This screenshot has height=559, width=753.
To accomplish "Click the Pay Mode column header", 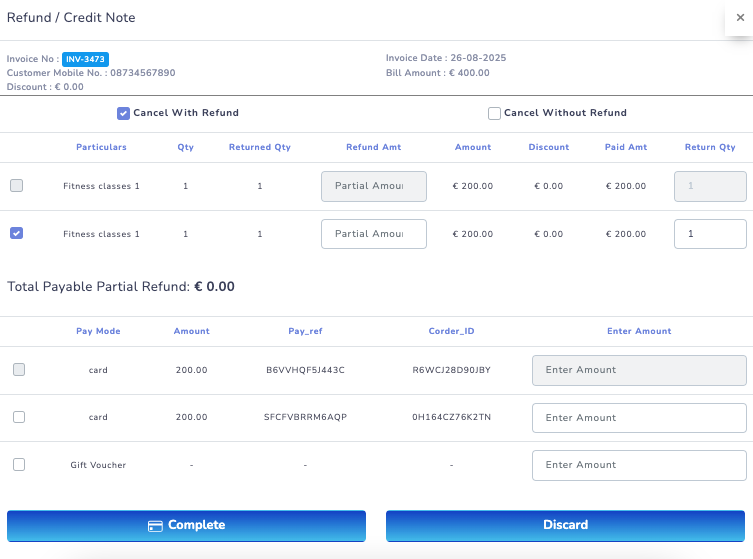I will coord(98,331).
